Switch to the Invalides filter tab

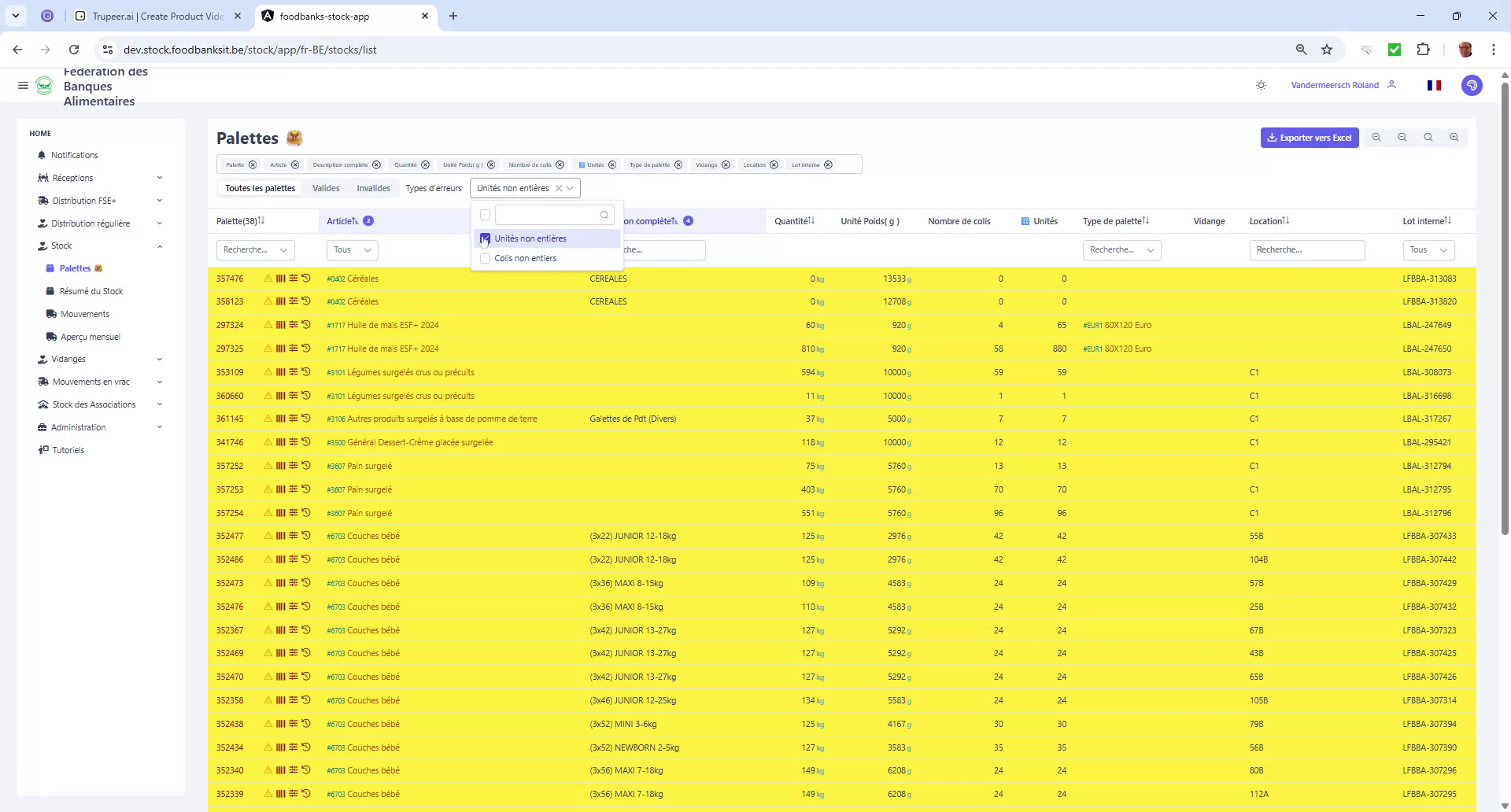click(x=373, y=187)
